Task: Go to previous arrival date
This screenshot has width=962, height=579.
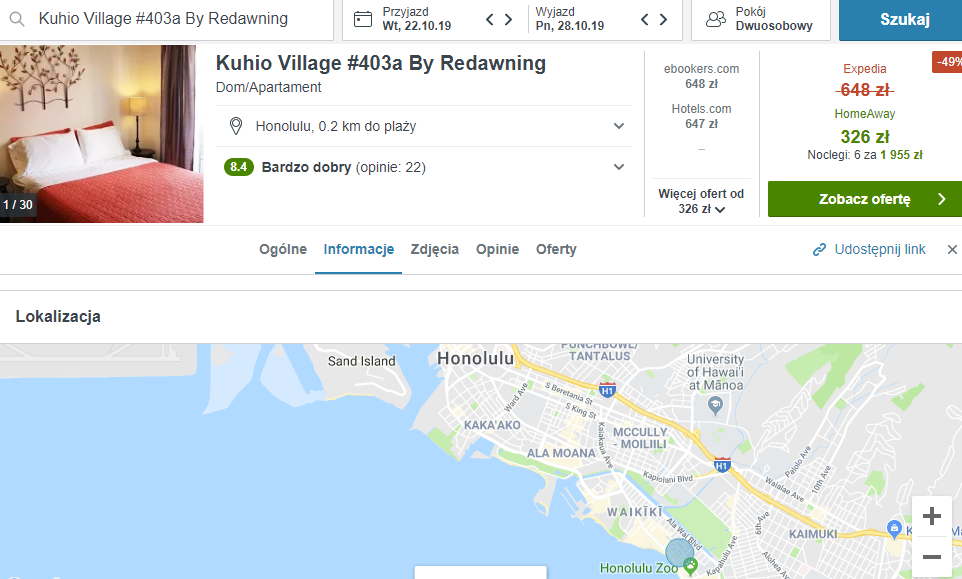Action: (x=490, y=19)
